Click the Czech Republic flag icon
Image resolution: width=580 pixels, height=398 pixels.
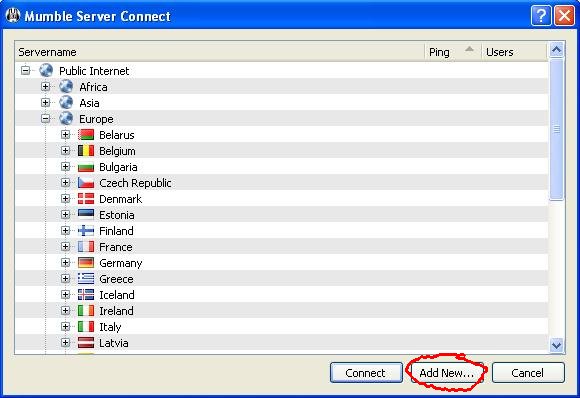(86, 183)
